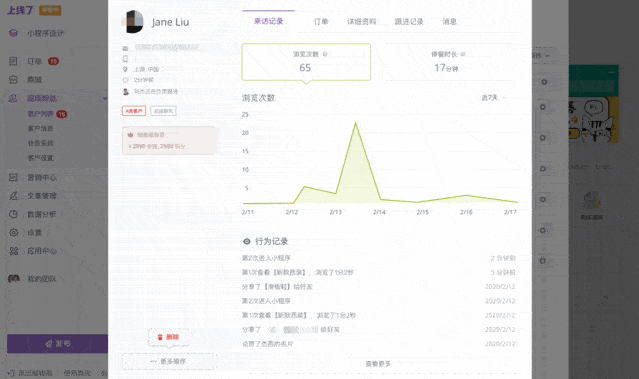
Task: Click the purple 发布 publish button
Action: (x=57, y=344)
